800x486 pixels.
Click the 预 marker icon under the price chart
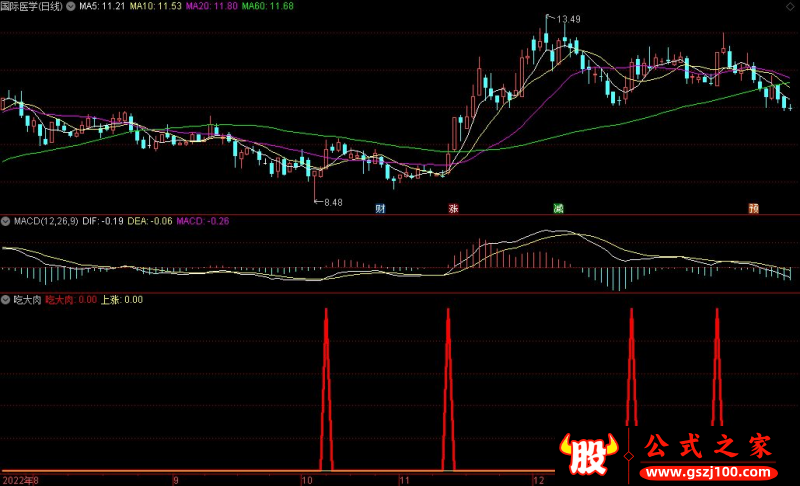tap(754, 208)
